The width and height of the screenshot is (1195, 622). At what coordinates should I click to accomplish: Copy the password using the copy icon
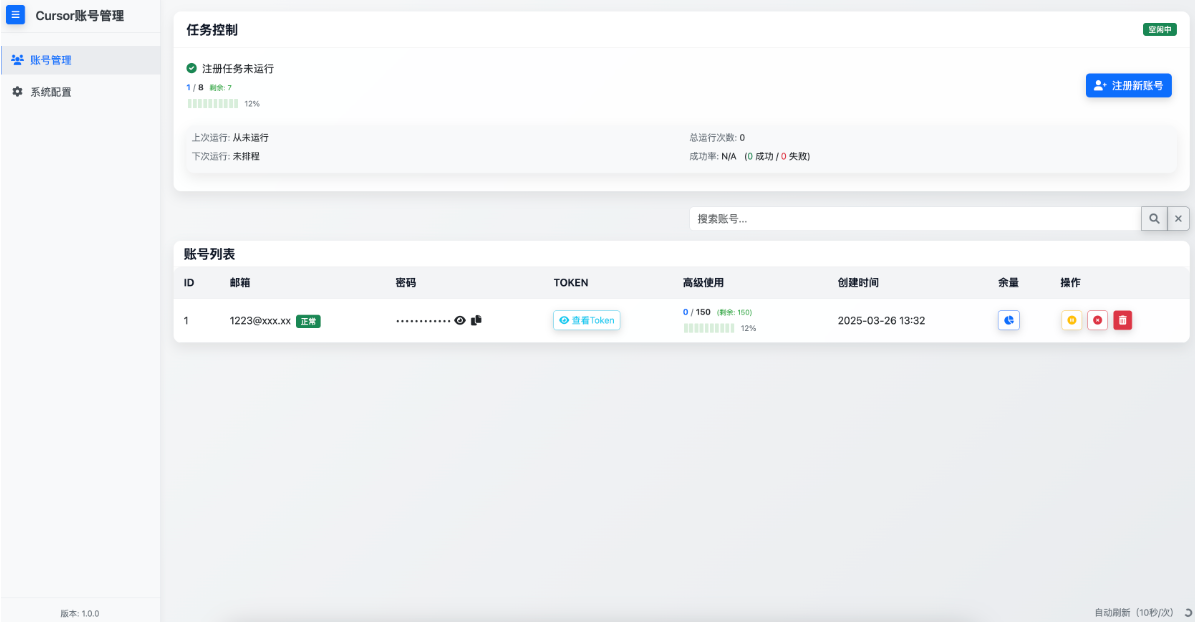click(476, 320)
